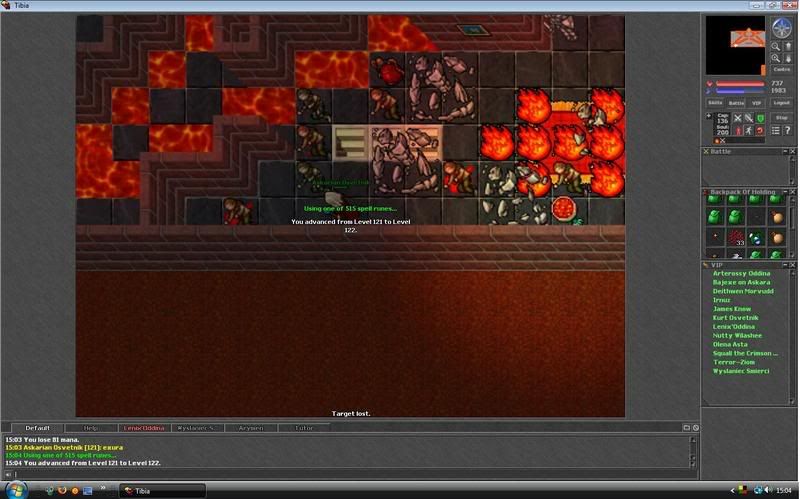Close the VIP panel
The width and height of the screenshot is (800, 499).
(x=793, y=265)
